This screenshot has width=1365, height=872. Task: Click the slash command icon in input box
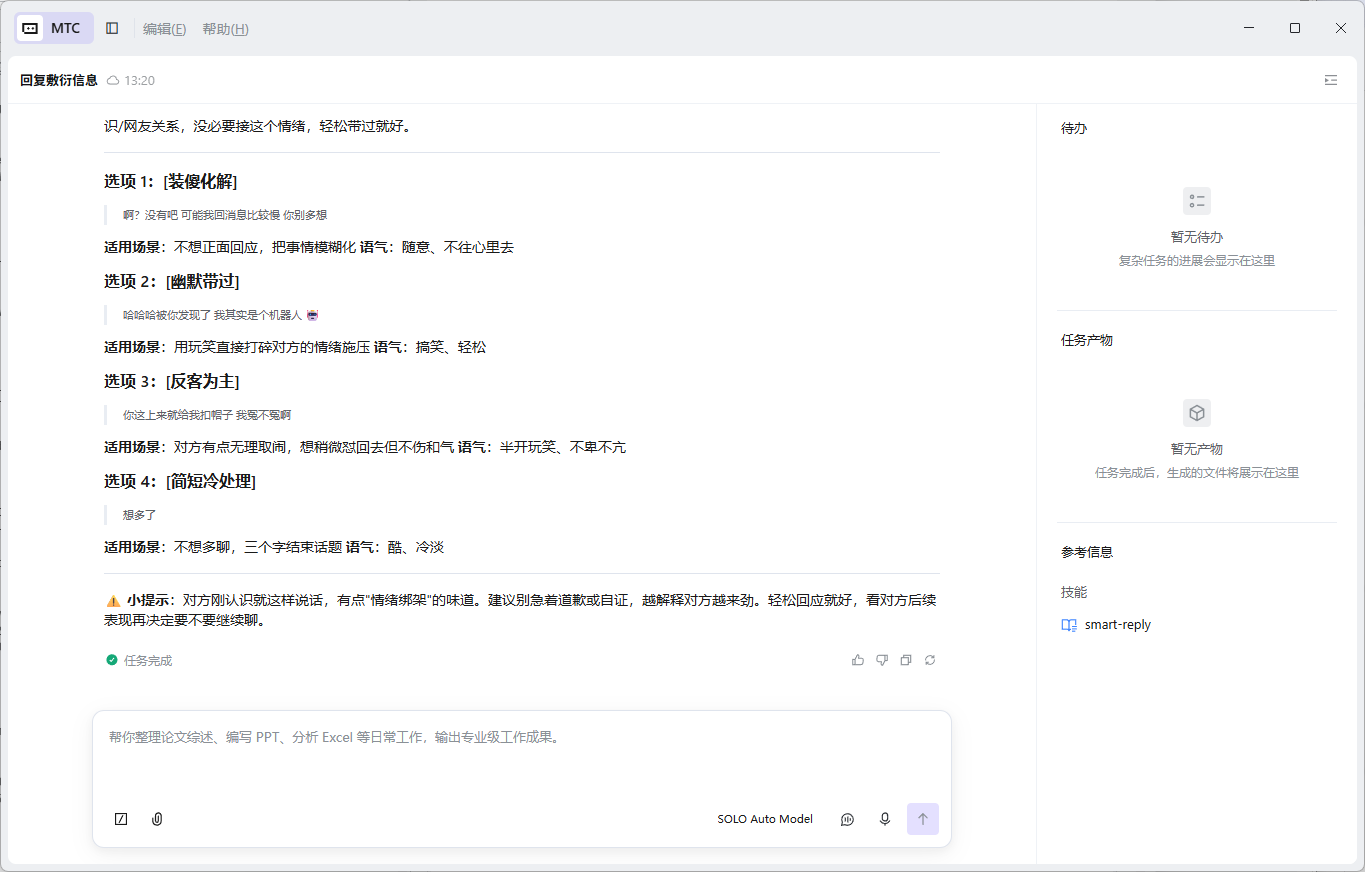point(121,819)
